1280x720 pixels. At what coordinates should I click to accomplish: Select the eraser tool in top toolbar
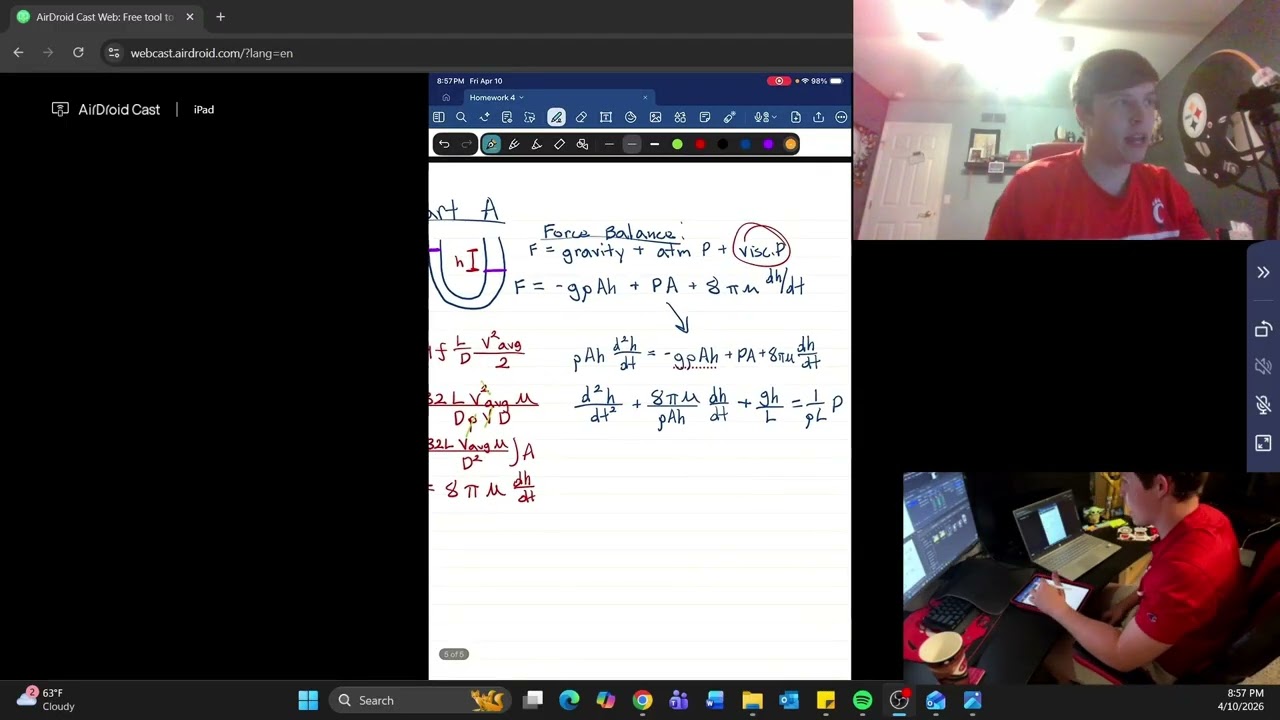pyautogui.click(x=581, y=117)
